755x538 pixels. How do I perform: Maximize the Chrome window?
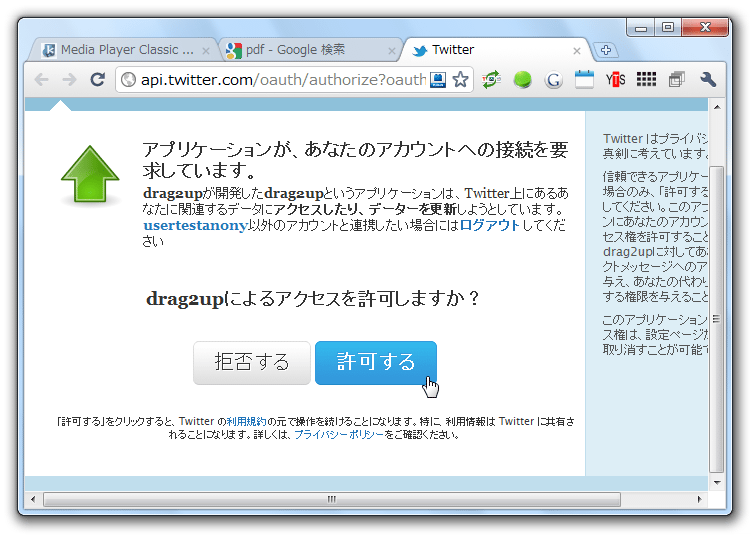coord(667,28)
